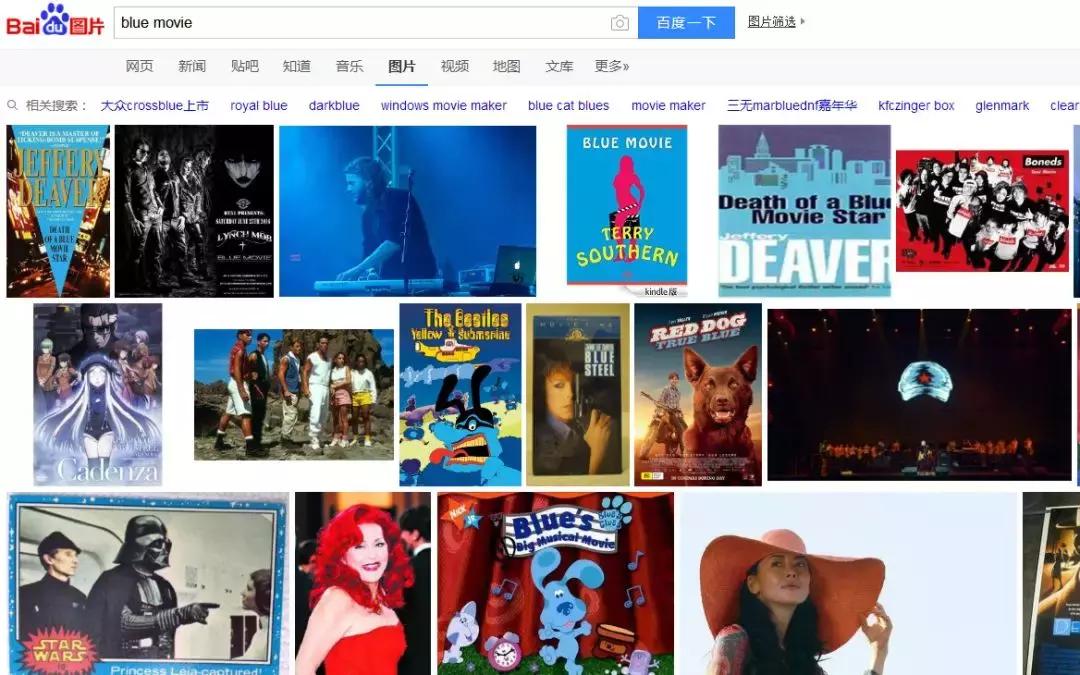Open related search glenmark

[1002, 105]
